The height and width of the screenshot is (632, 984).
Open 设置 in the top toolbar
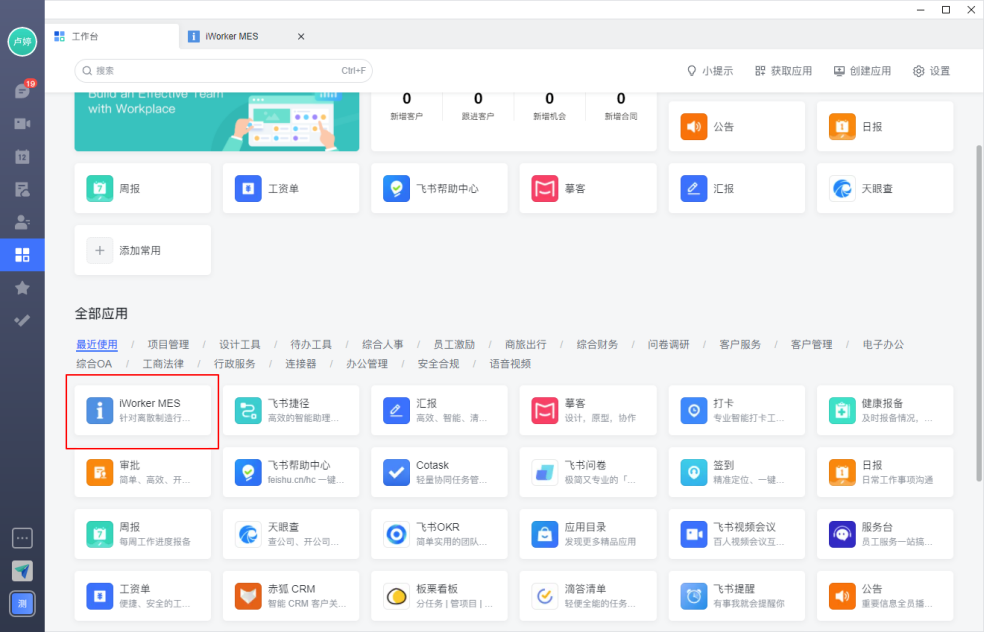[x=931, y=71]
